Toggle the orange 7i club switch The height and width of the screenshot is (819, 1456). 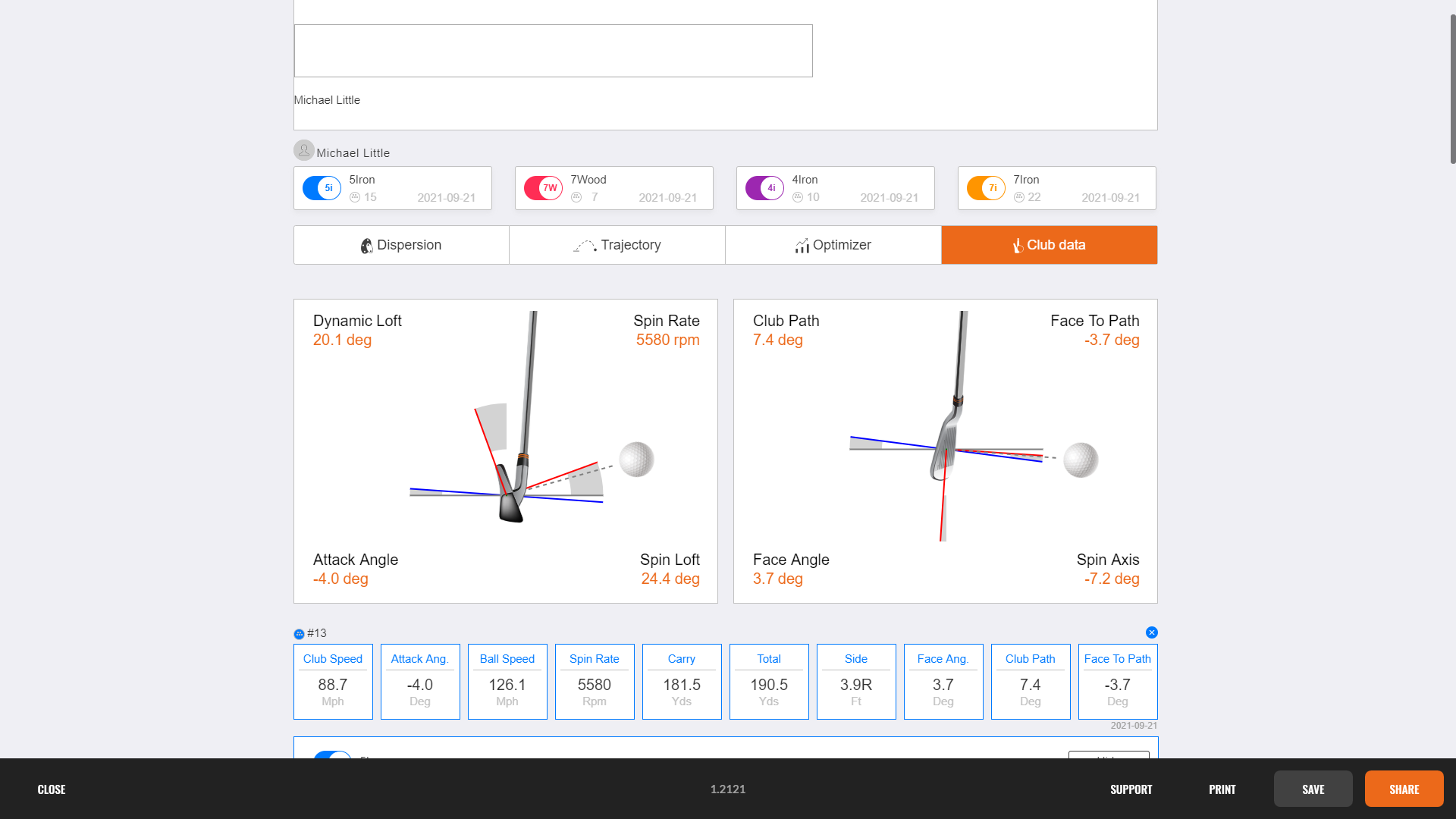coord(986,188)
